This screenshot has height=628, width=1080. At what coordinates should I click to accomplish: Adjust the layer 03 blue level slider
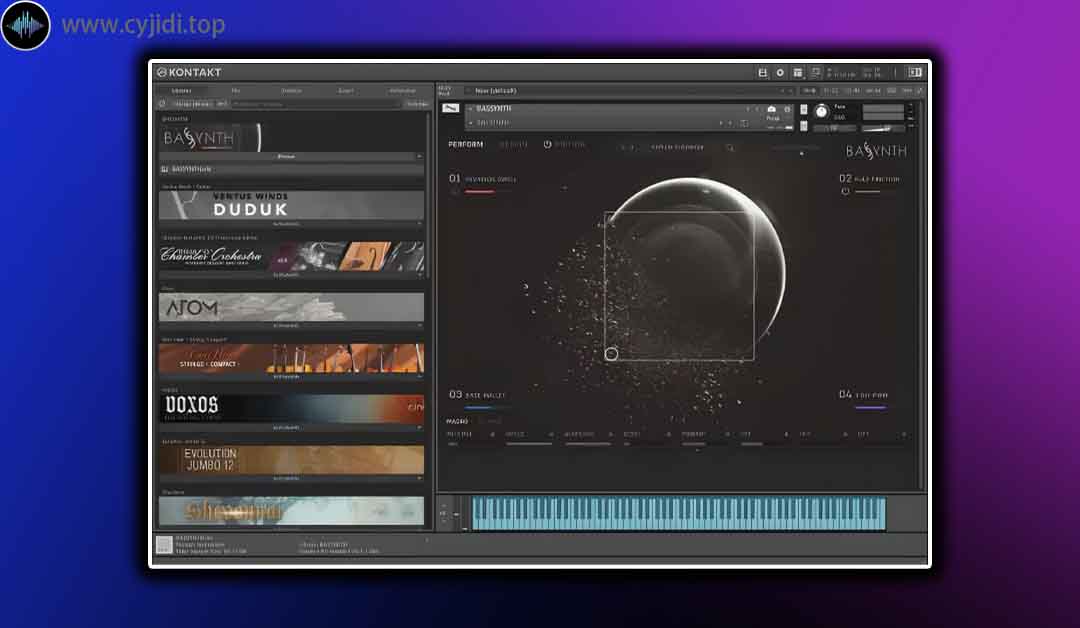pos(488,408)
